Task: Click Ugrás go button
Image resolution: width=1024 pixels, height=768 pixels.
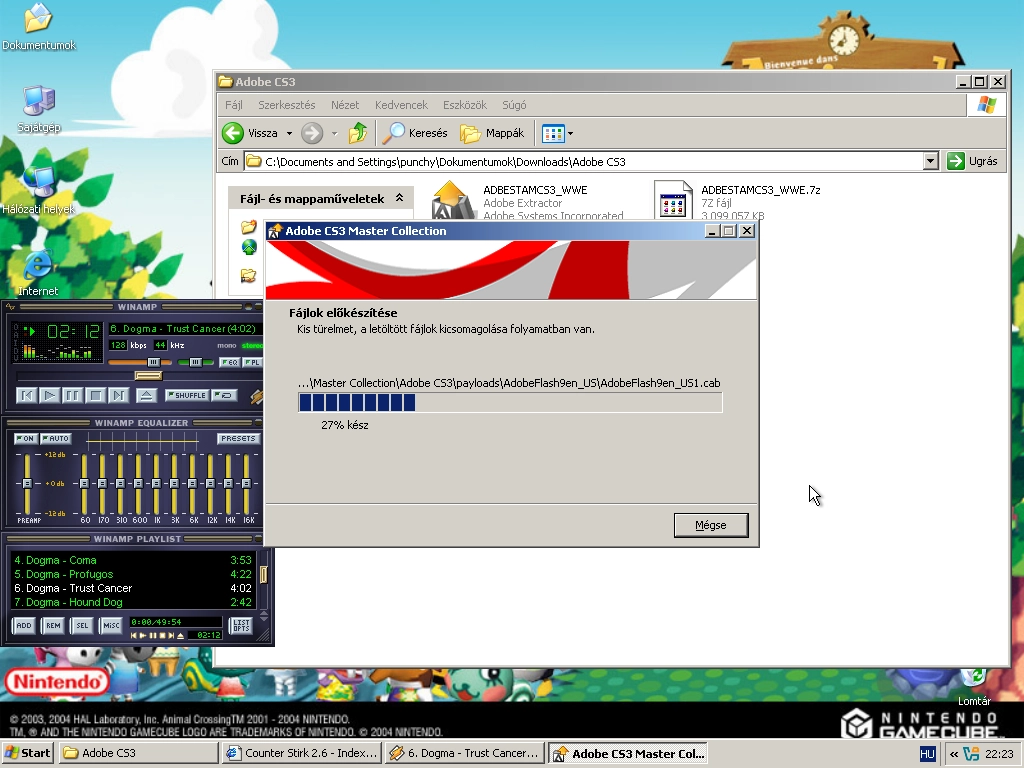Action: click(973, 161)
